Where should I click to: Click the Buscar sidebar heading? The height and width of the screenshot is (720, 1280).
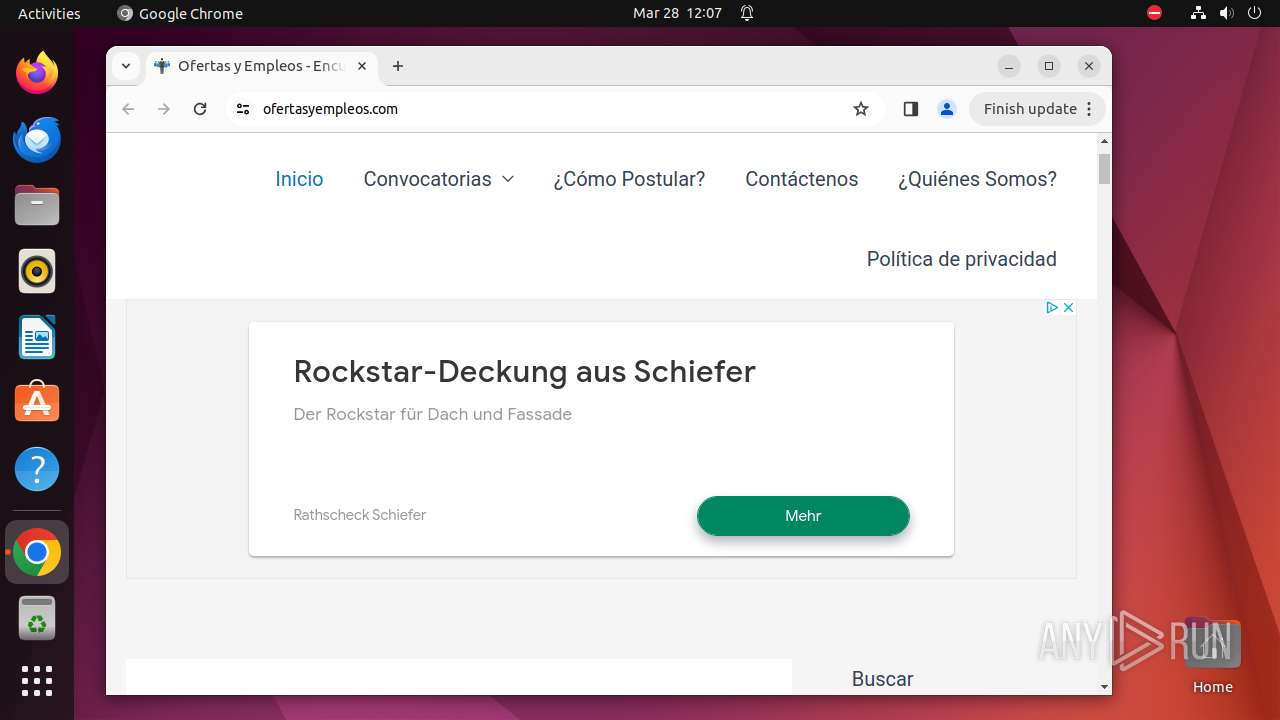coord(882,679)
